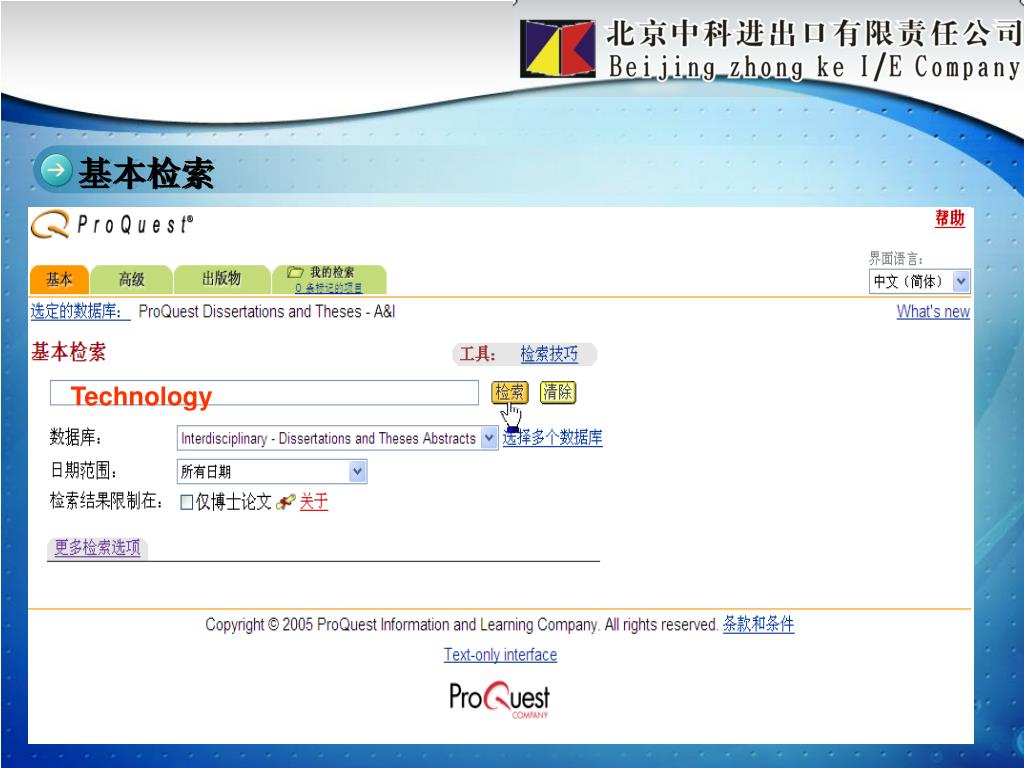Open the Text-only interface link

[500, 654]
